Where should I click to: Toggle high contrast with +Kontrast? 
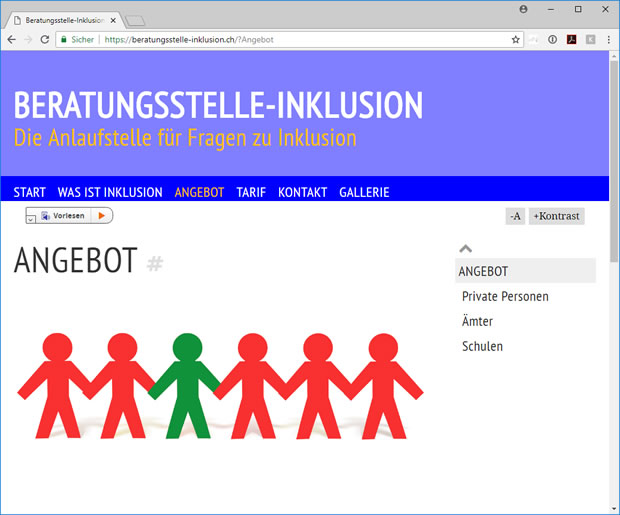click(556, 216)
